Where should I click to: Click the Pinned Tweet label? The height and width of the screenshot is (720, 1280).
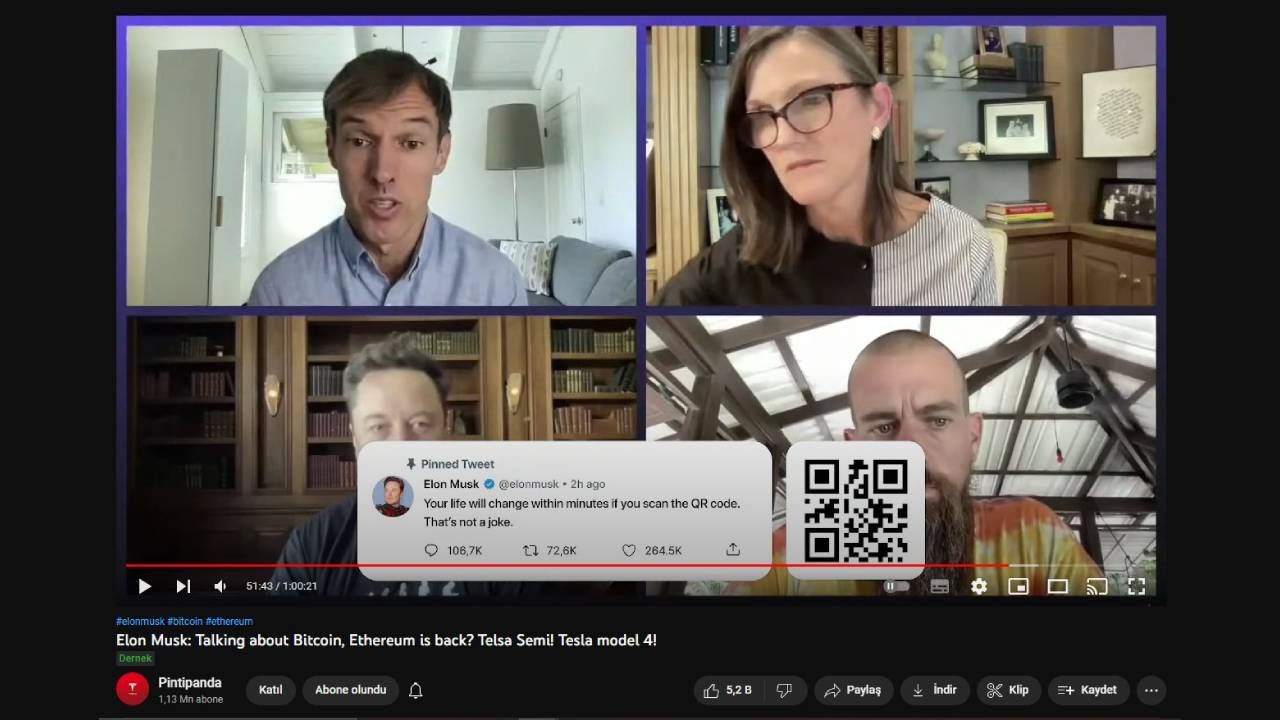pos(457,464)
